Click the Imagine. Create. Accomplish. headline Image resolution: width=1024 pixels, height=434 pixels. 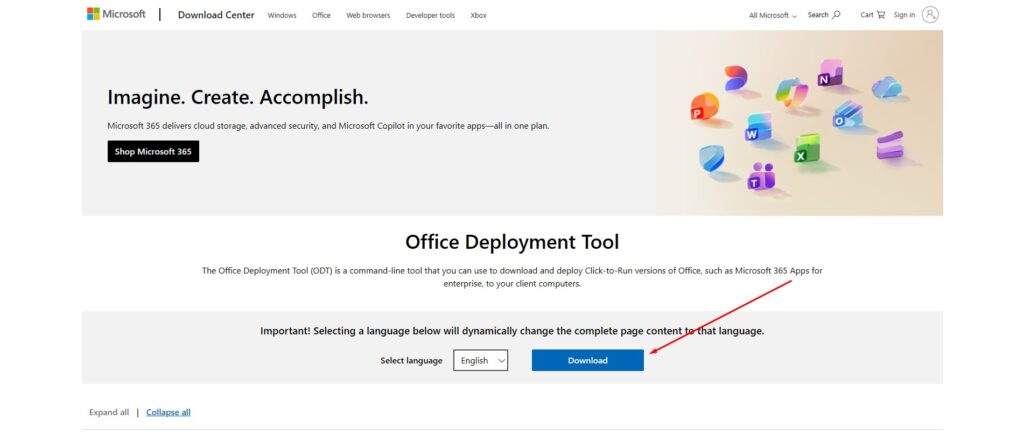pyautogui.click(x=238, y=98)
